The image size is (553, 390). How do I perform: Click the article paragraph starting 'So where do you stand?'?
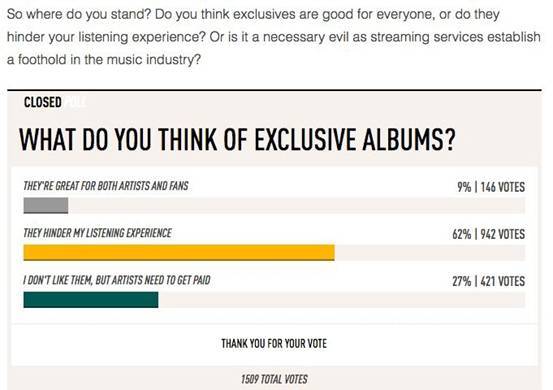[274, 37]
